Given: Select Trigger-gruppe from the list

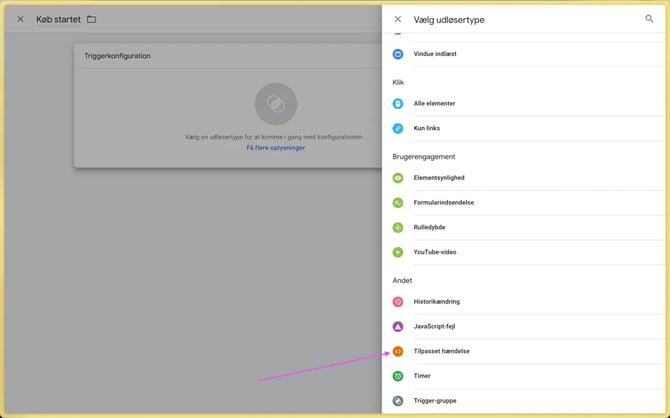Looking at the screenshot, I should (x=434, y=401).
